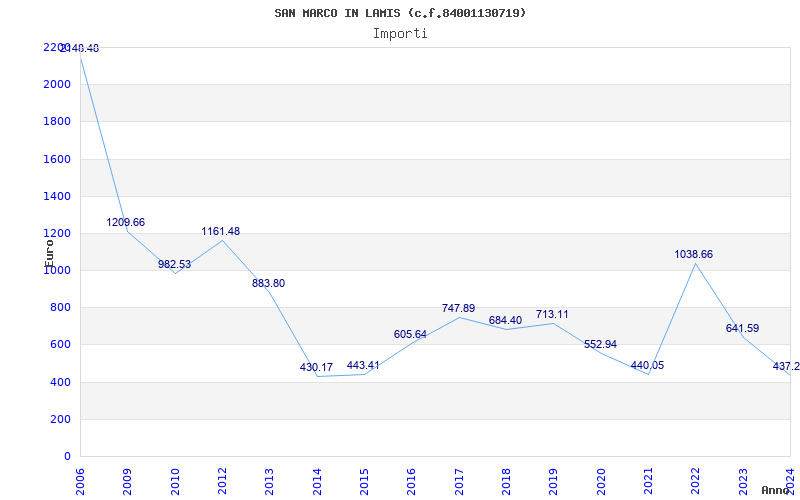Click the x-axis year 2006
This screenshot has width=800, height=500.
[x=80, y=482]
